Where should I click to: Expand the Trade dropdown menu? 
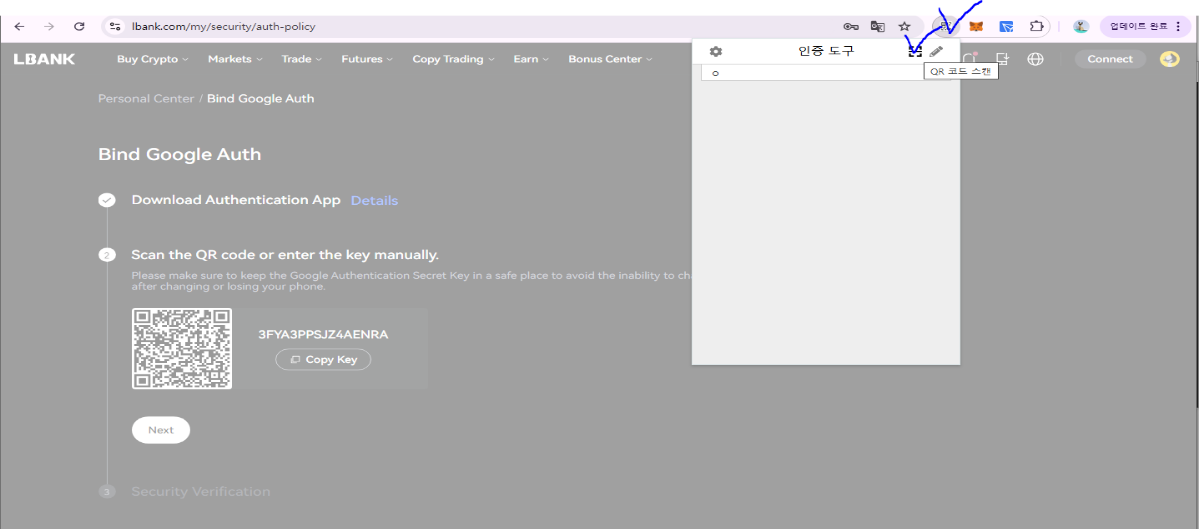(301, 59)
